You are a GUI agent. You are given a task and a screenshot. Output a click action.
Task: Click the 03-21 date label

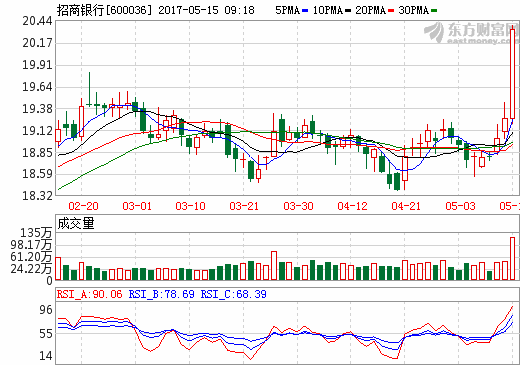244,206
